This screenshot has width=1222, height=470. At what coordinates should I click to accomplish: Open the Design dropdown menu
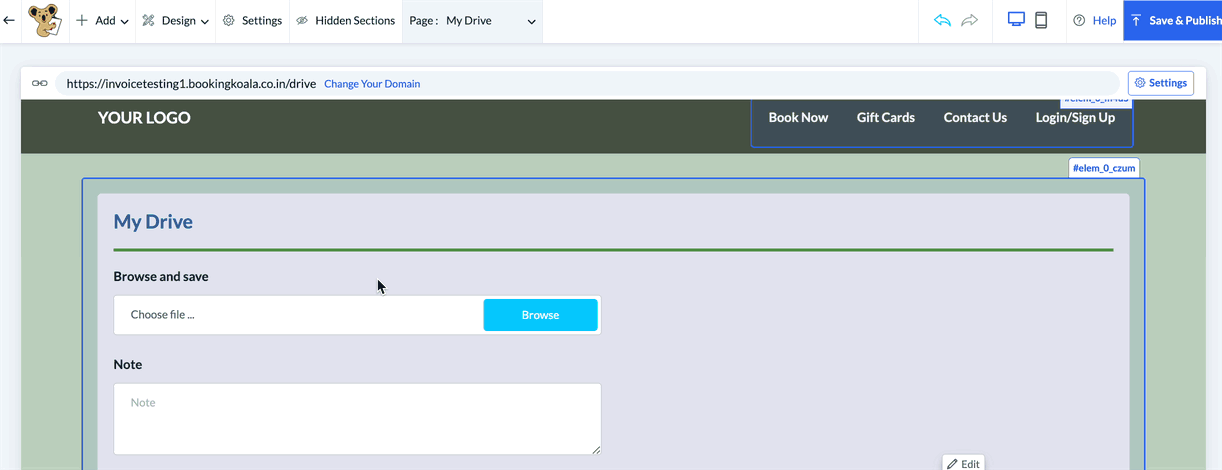click(x=175, y=20)
